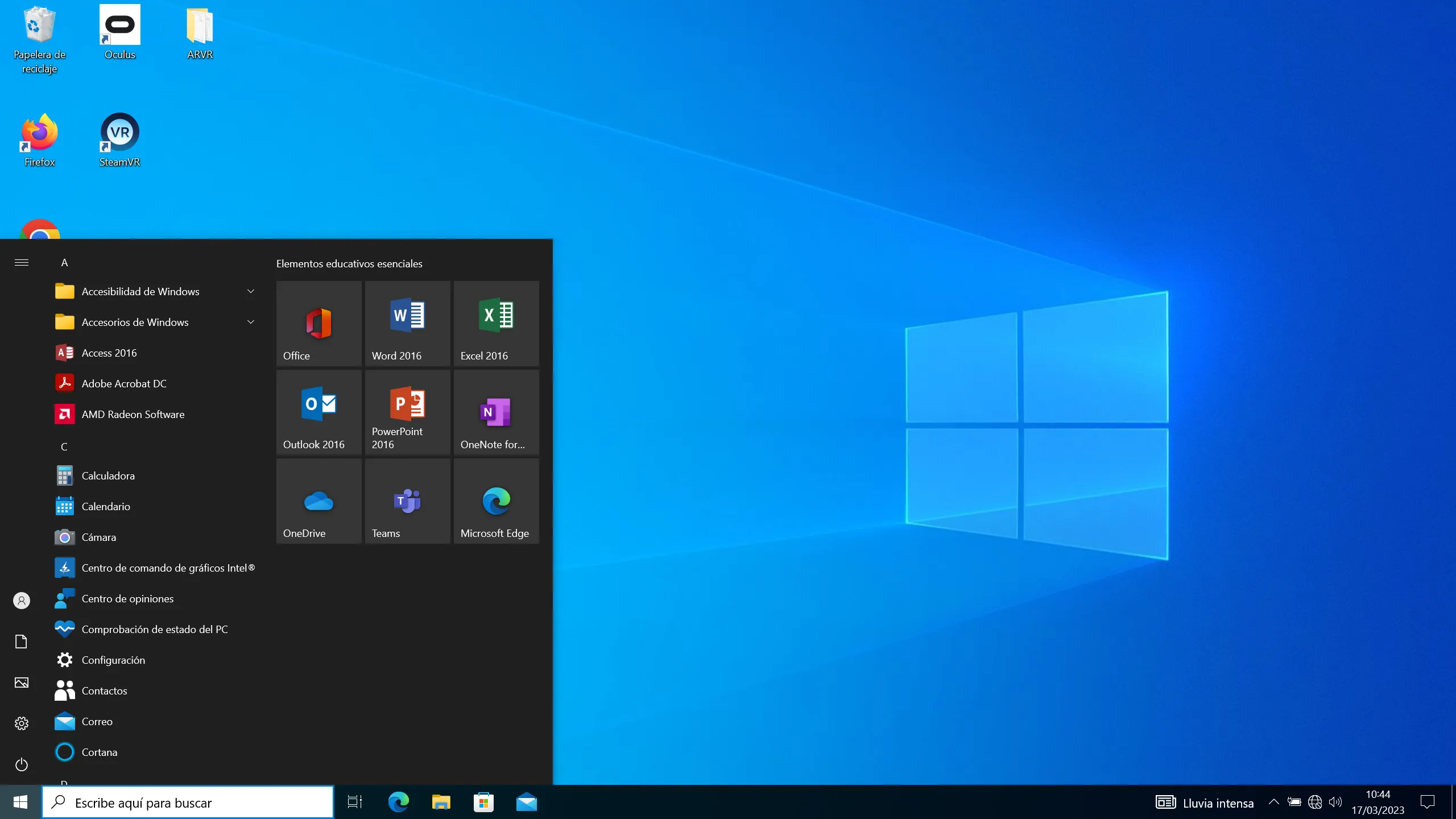The height and width of the screenshot is (819, 1456).
Task: Open the user account menu in Start
Action: tap(22, 601)
